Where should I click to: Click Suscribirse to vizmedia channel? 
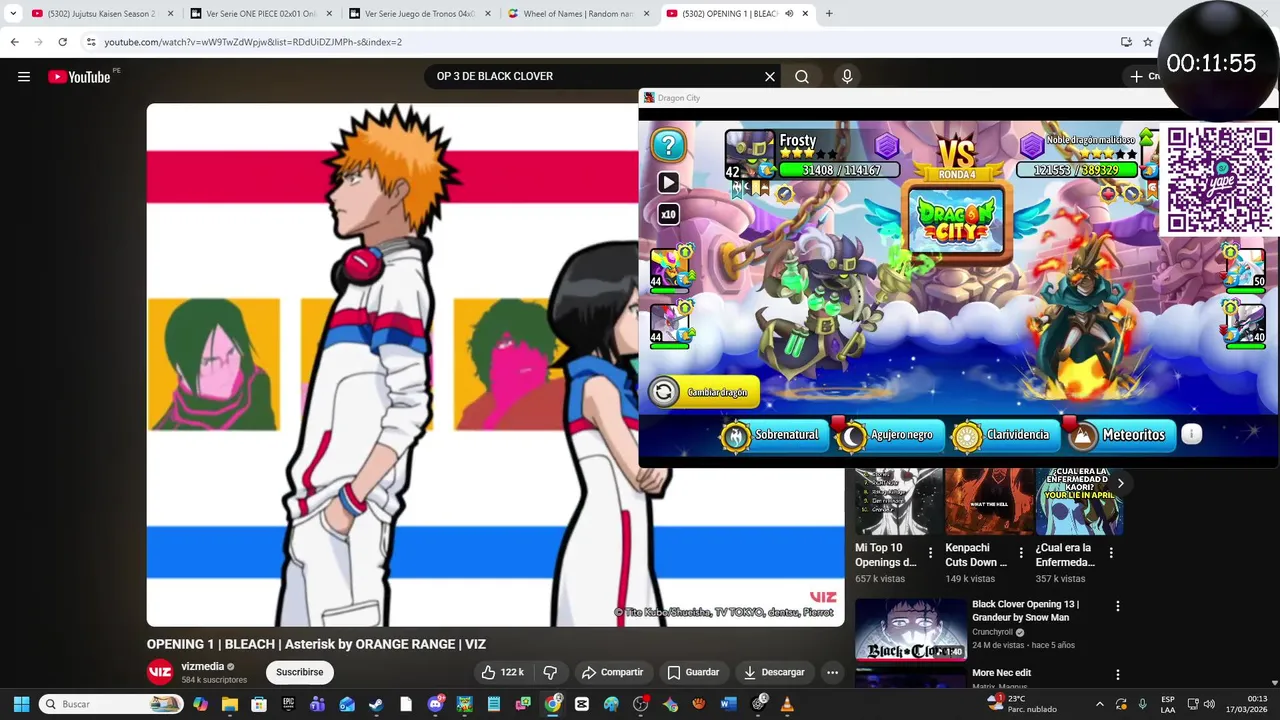[x=299, y=672]
